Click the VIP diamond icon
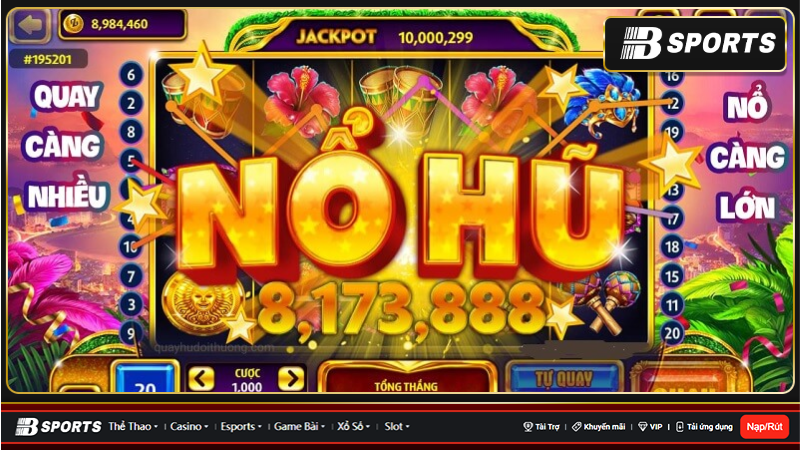 tap(643, 427)
